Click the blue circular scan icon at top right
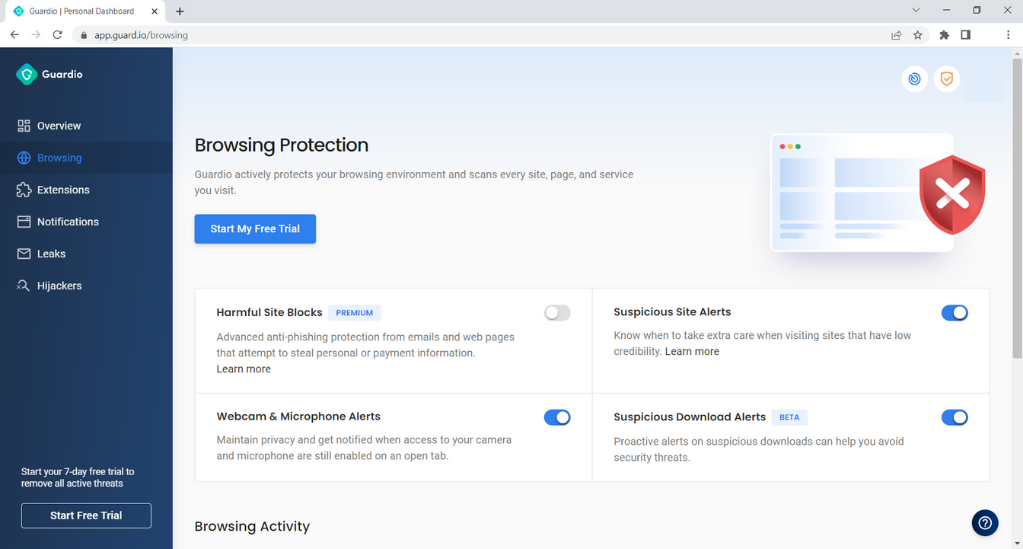Image resolution: width=1023 pixels, height=549 pixels. click(x=915, y=79)
